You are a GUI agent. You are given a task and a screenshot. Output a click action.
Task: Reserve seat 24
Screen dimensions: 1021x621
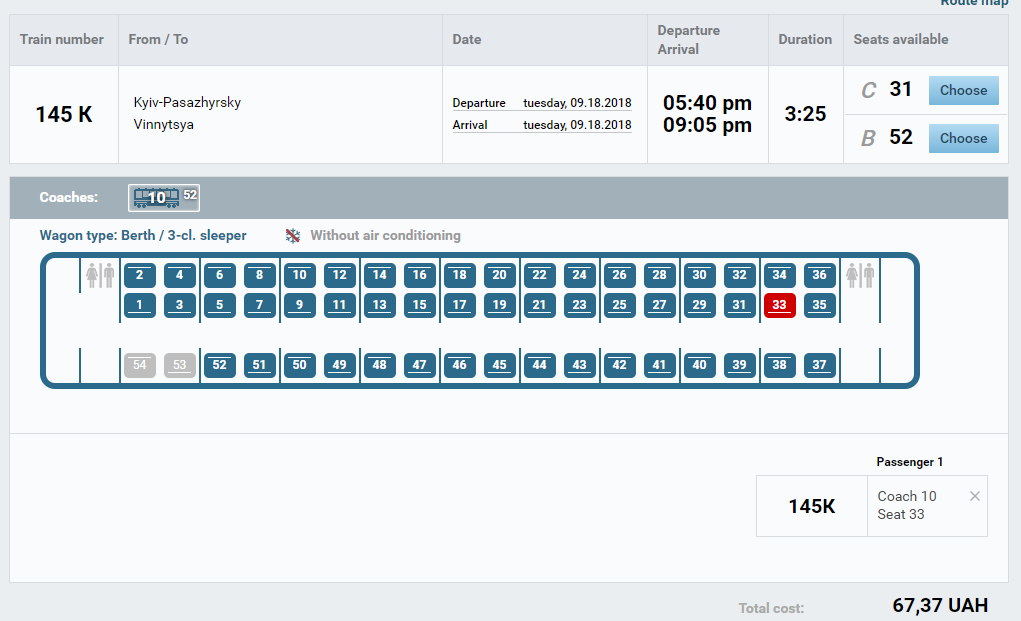[x=580, y=275]
